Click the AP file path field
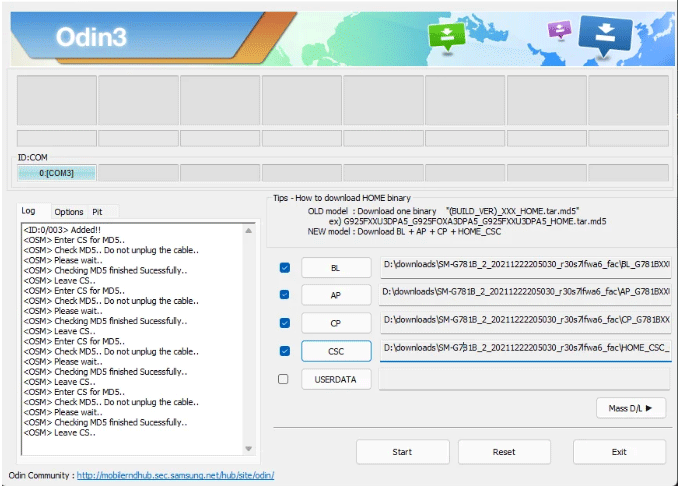Image resolution: width=679 pixels, height=486 pixels. tap(525, 295)
